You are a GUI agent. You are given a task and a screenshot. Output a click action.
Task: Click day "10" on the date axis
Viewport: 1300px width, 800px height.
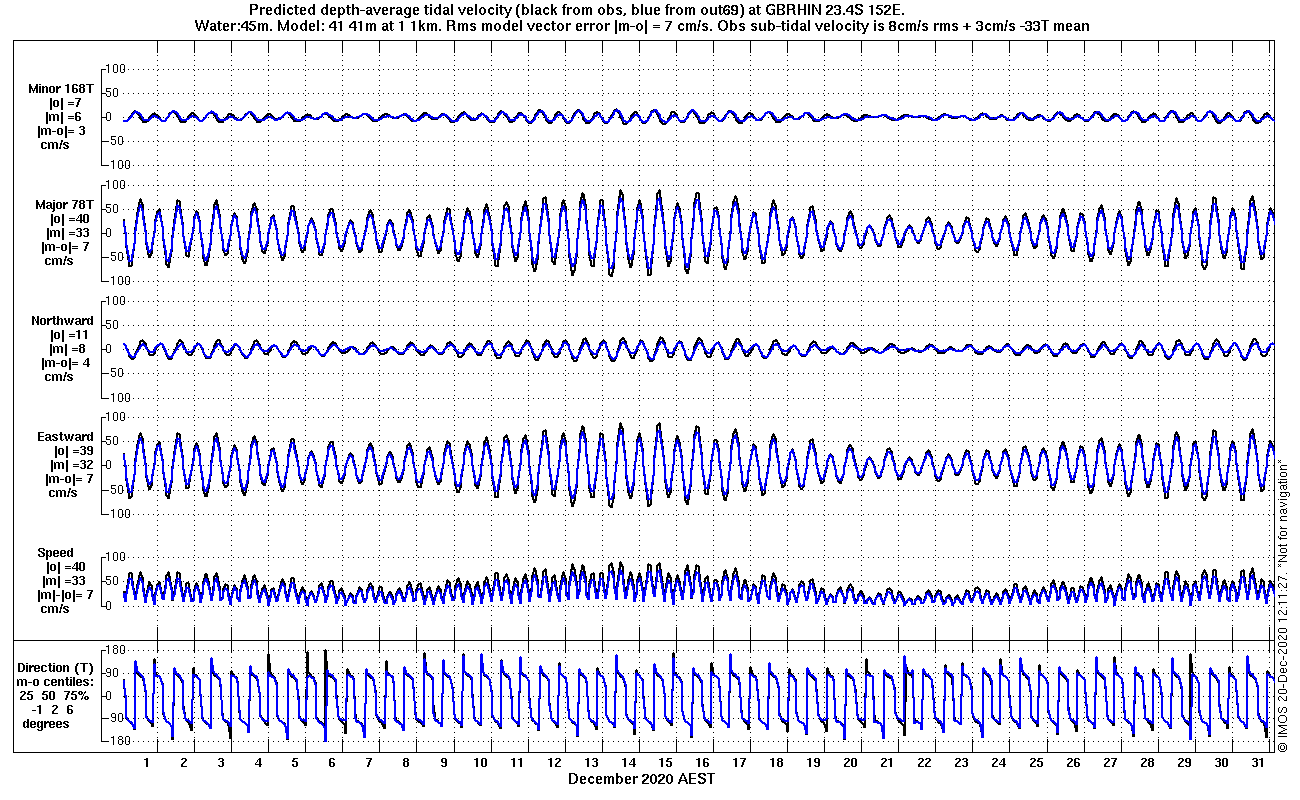pyautogui.click(x=480, y=763)
